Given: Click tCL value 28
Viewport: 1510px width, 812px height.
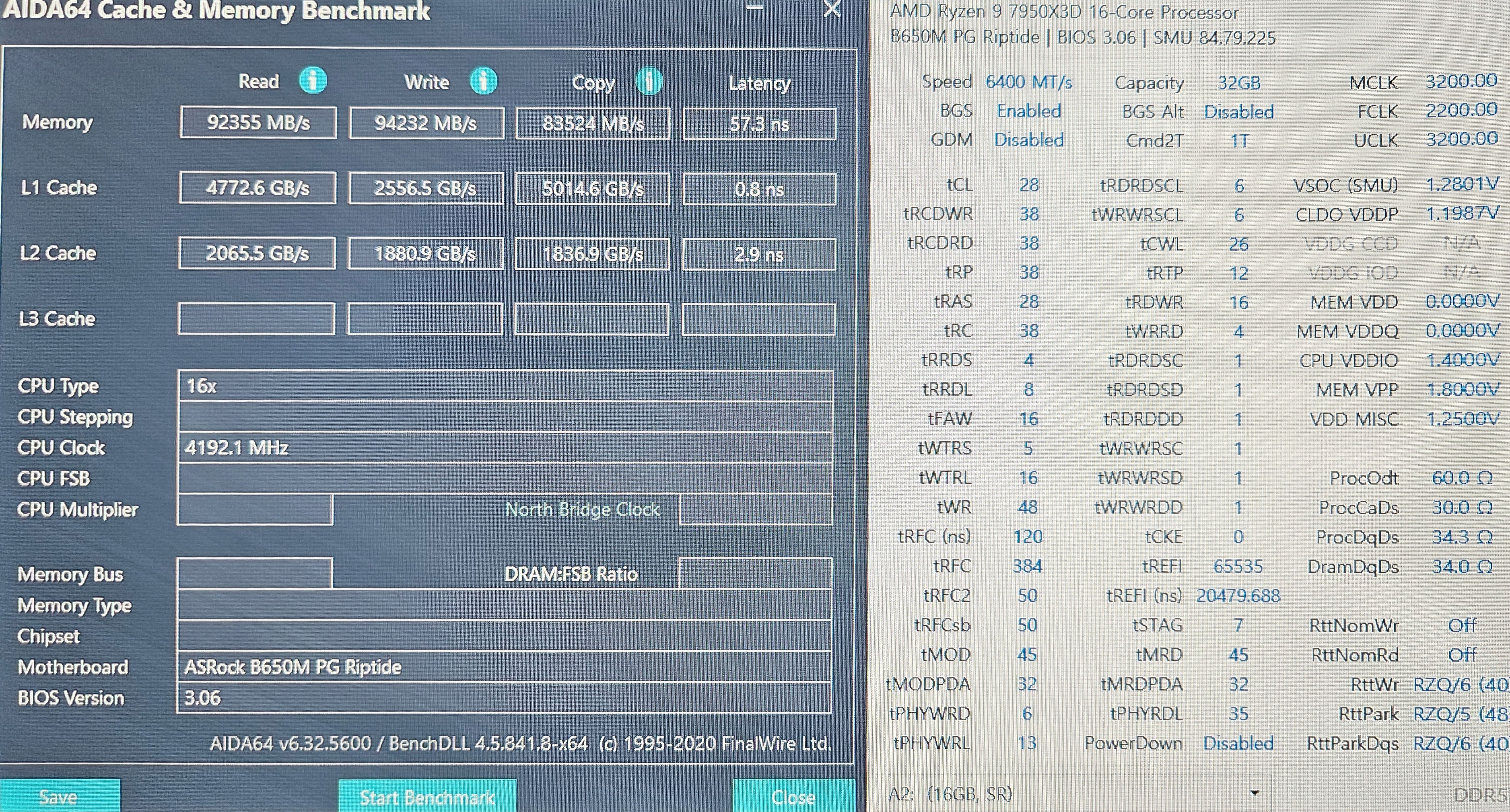Looking at the screenshot, I should tap(1029, 185).
